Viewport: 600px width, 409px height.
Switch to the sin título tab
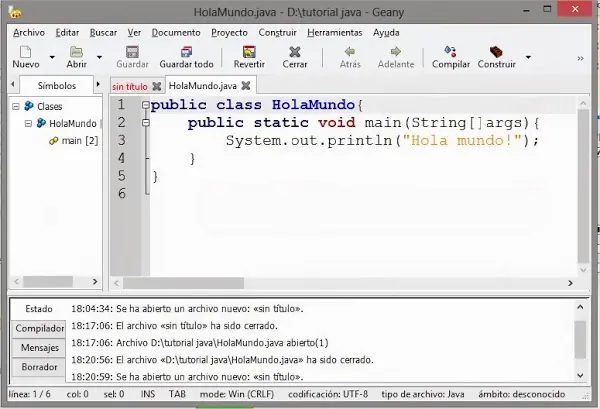[x=130, y=86]
